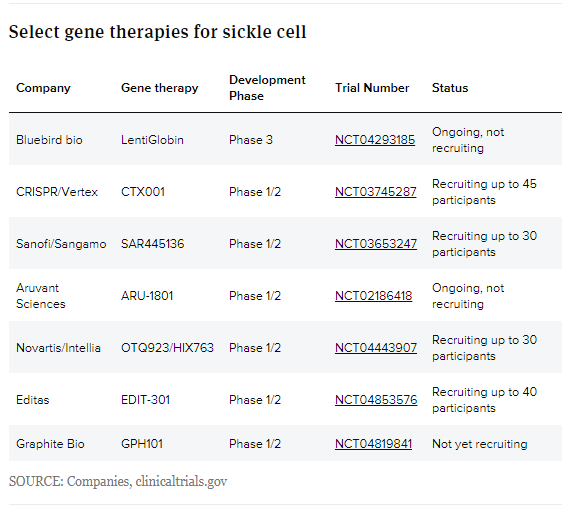Select the Graphite Bio row name
The width and height of the screenshot is (569, 508).
[50, 443]
